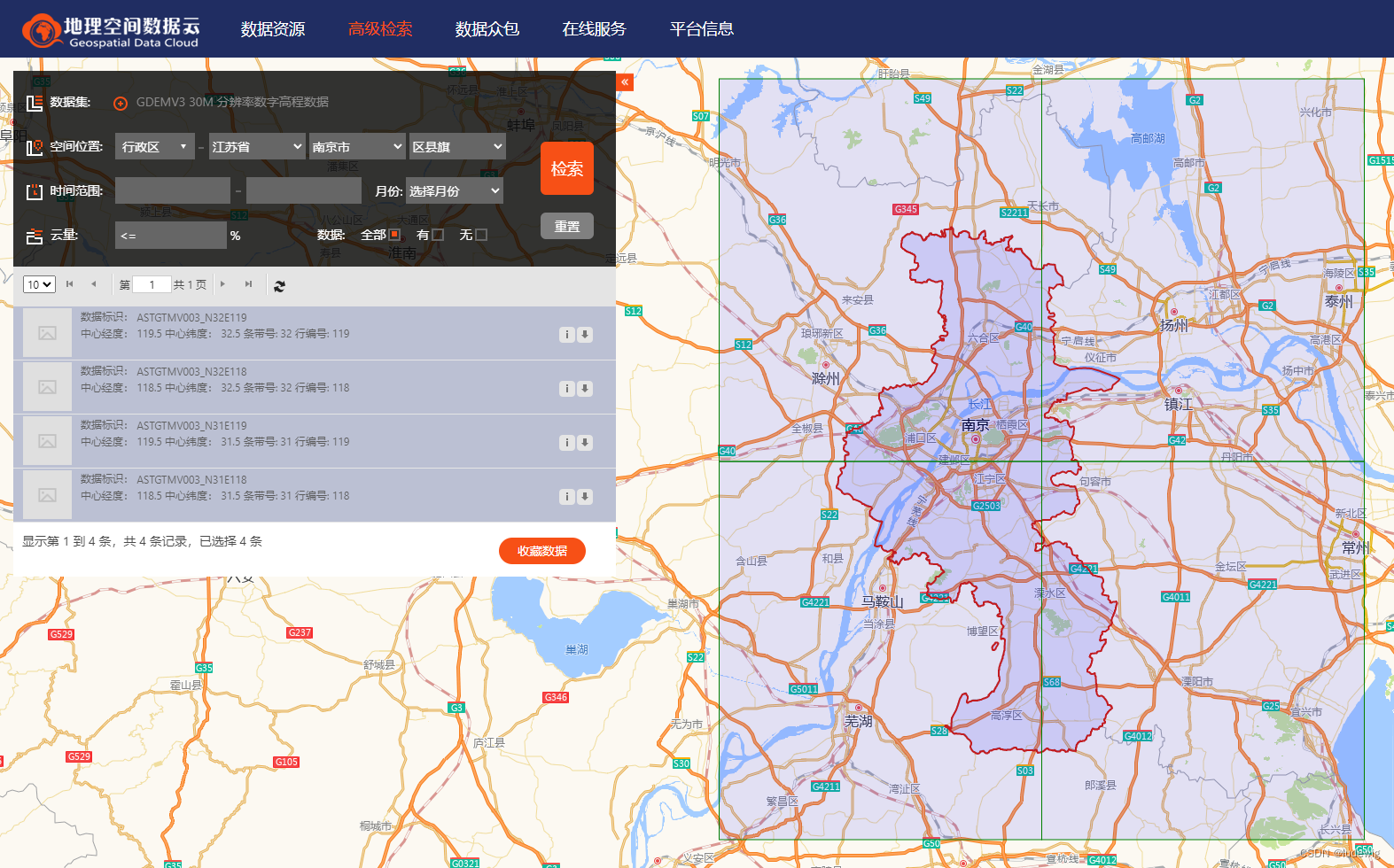Show info for ASTGTMV003_N31E119
1394x868 pixels.
(567, 443)
